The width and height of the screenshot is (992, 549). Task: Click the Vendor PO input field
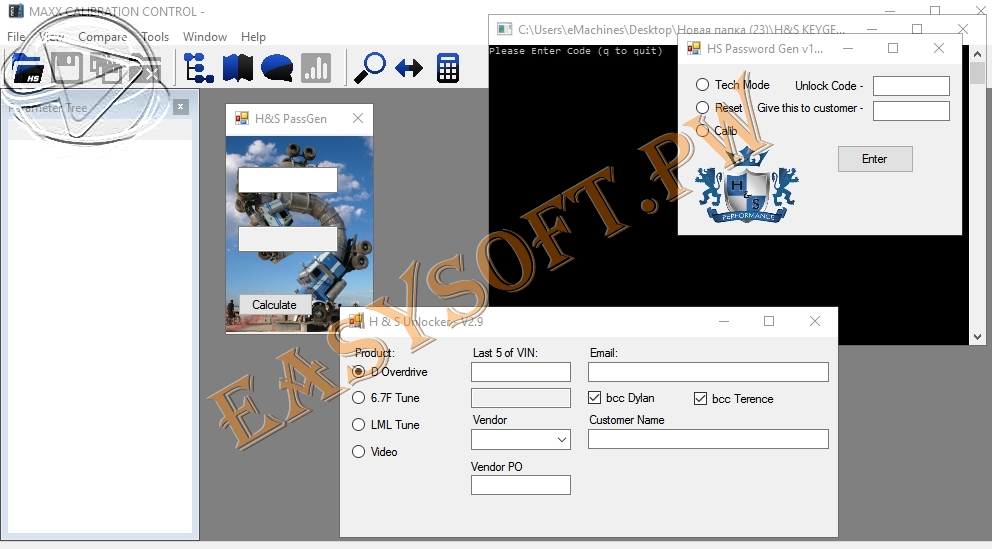pos(521,485)
